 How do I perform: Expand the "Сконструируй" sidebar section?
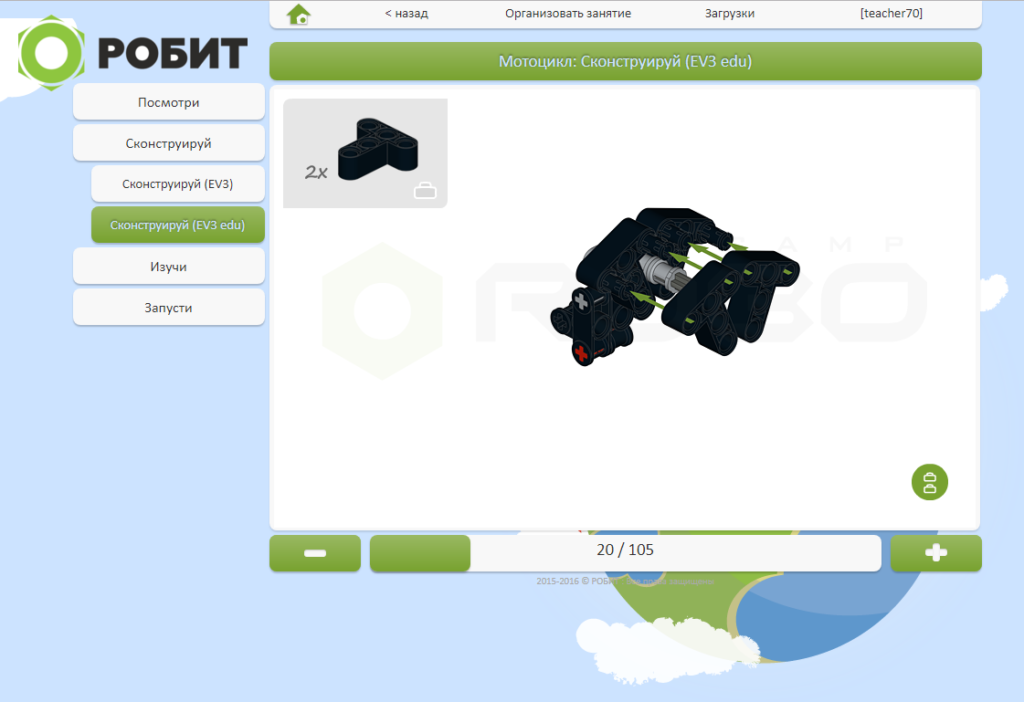pyautogui.click(x=169, y=143)
